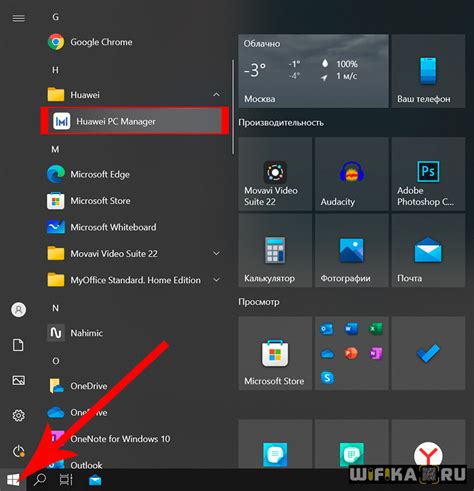Open the user account icon in sidebar

click(x=19, y=310)
